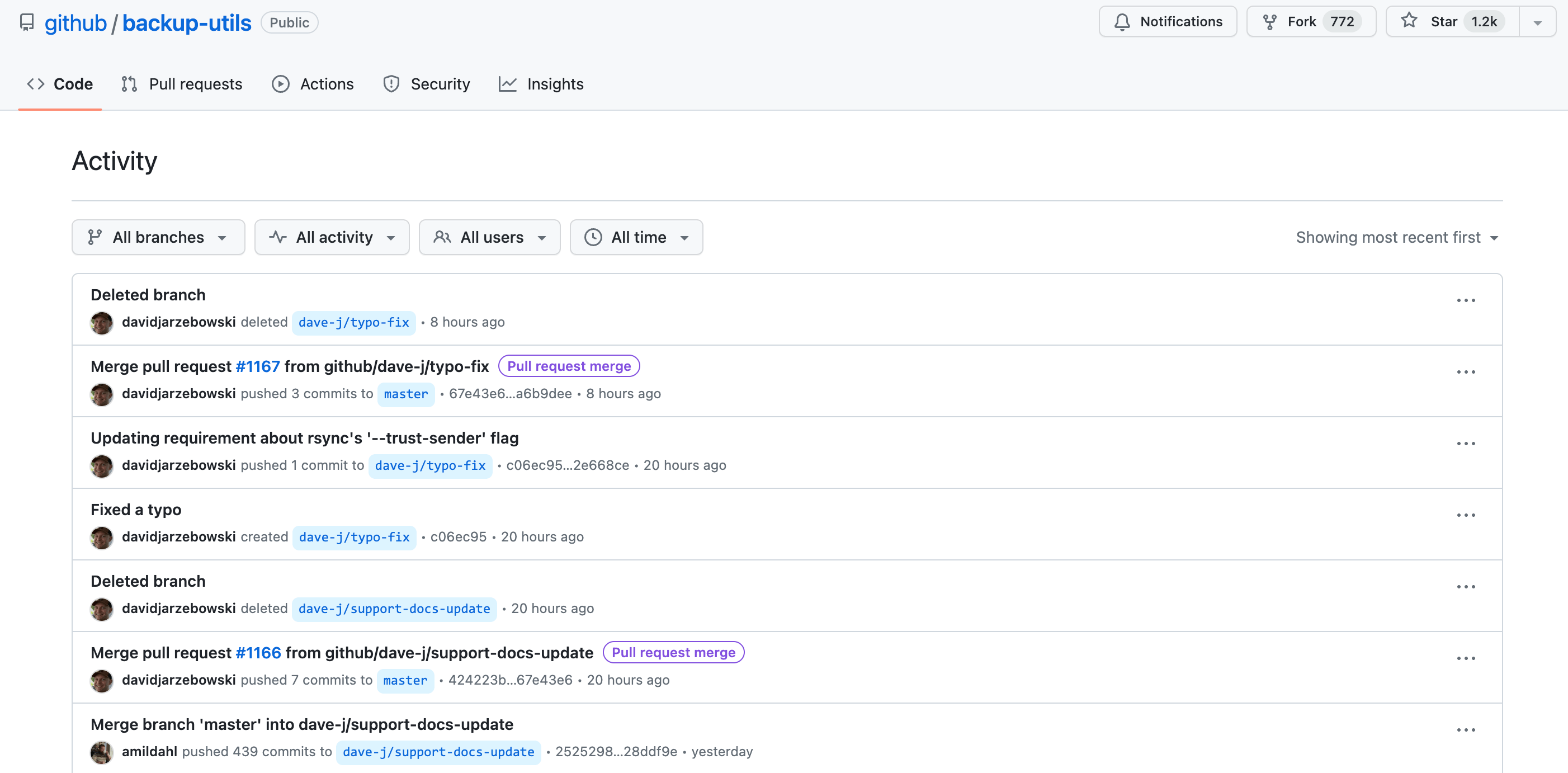1568x773 pixels.
Task: Open the All users dropdown
Action: coord(489,237)
